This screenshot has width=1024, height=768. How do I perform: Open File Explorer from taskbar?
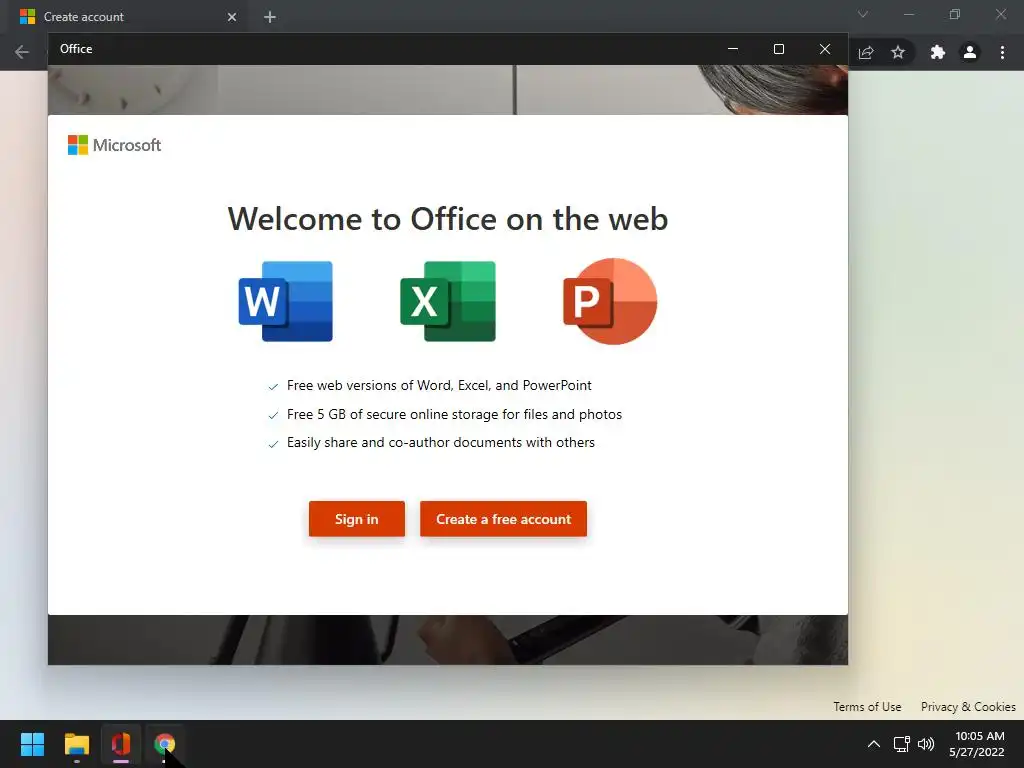tap(76, 744)
